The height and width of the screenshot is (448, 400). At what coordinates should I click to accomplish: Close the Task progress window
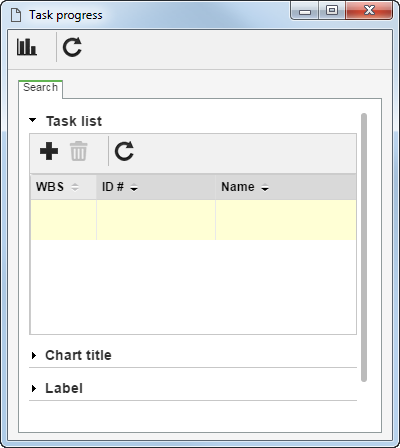pos(369,11)
